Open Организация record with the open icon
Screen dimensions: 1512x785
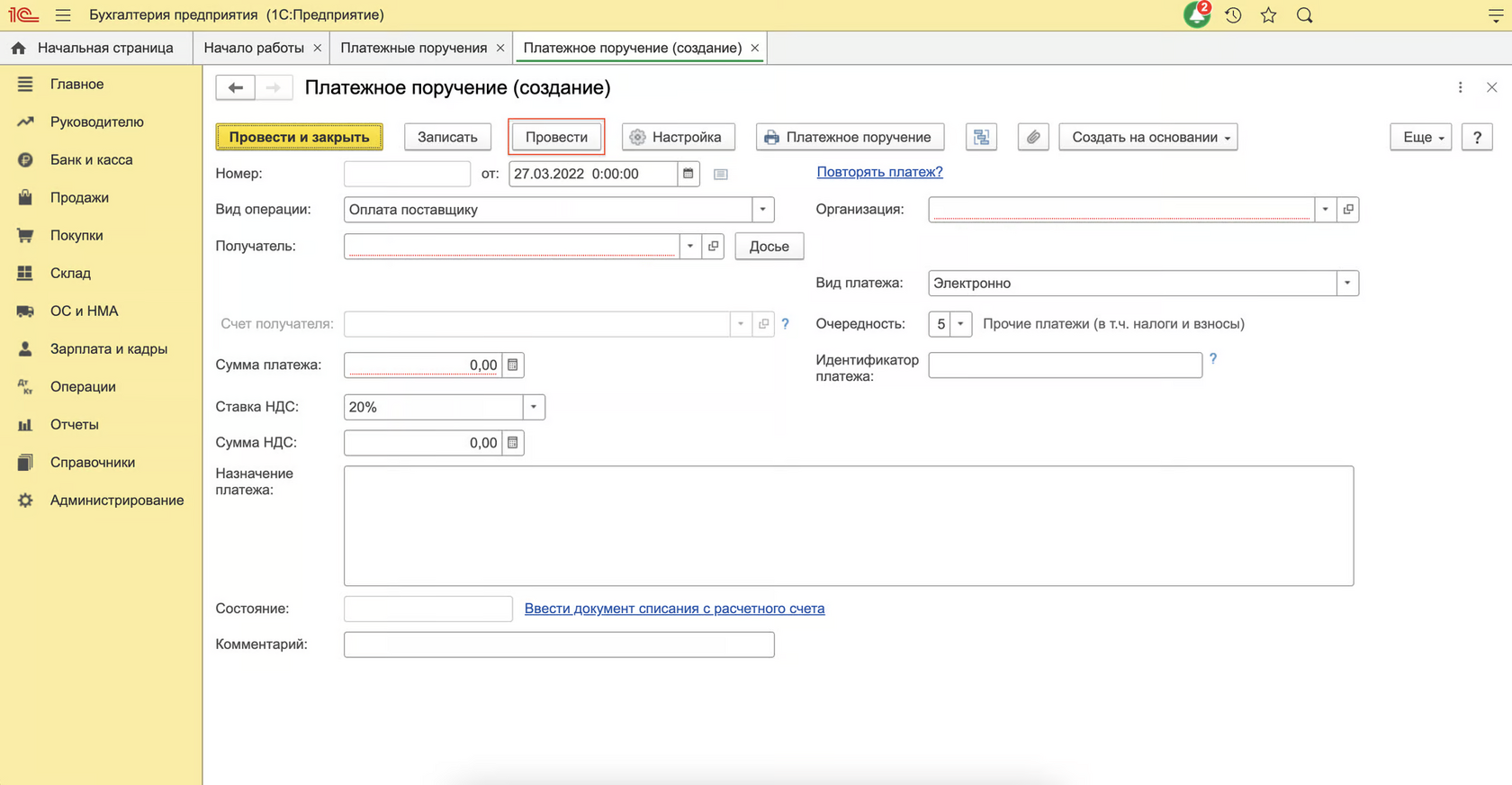point(1348,209)
